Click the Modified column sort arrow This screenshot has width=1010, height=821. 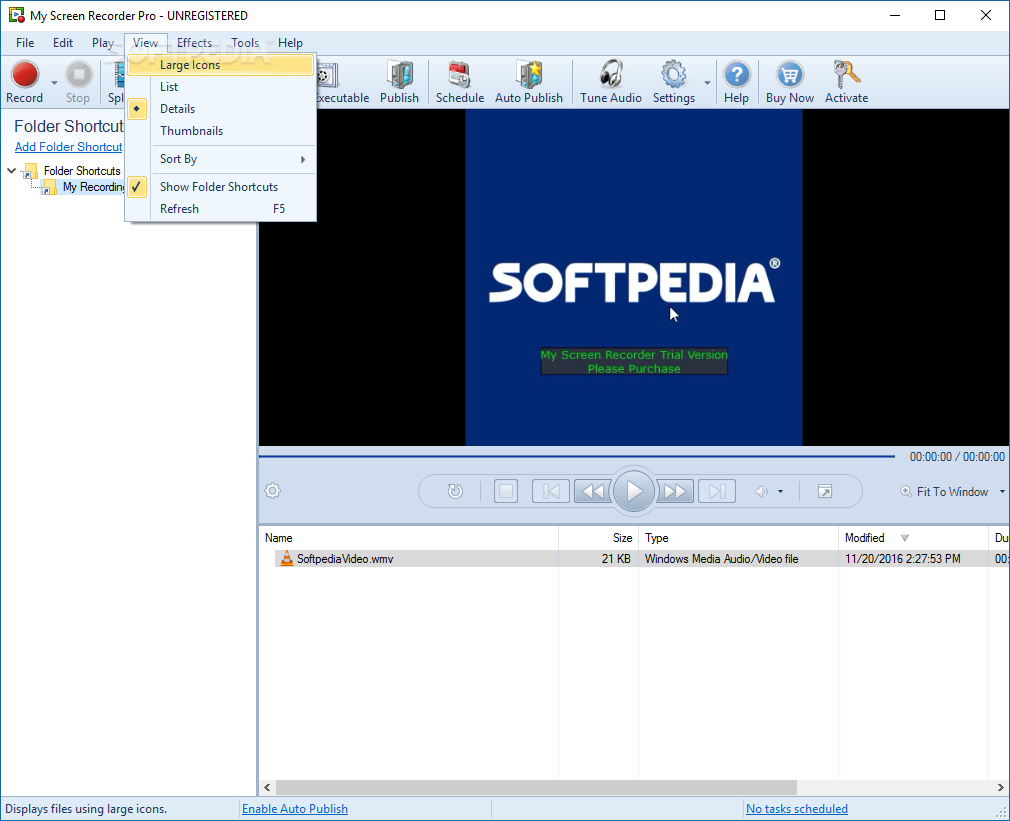tap(905, 538)
